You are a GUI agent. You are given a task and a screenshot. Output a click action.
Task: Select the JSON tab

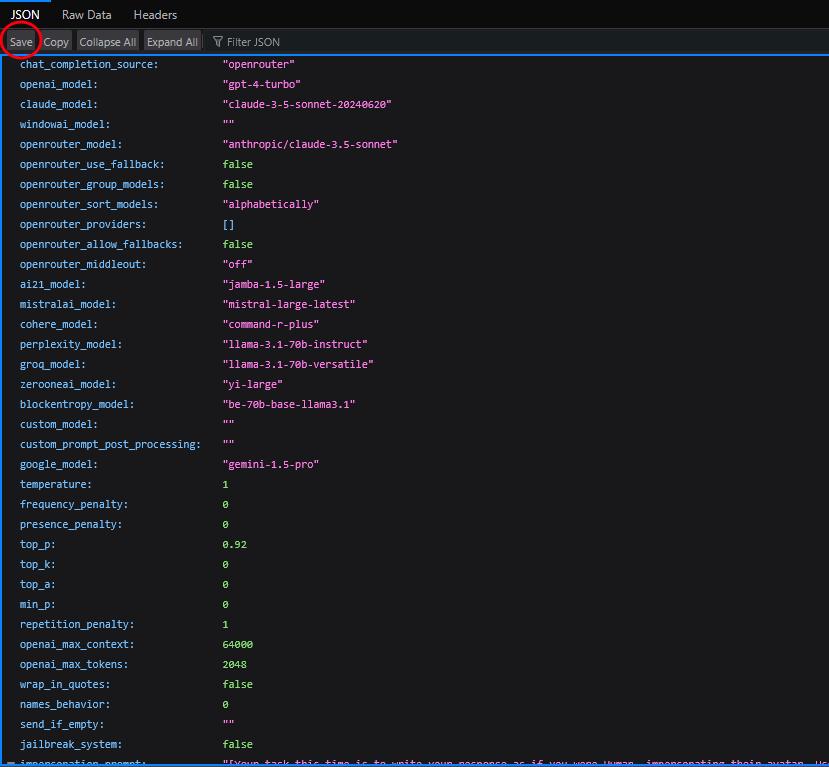click(x=25, y=15)
